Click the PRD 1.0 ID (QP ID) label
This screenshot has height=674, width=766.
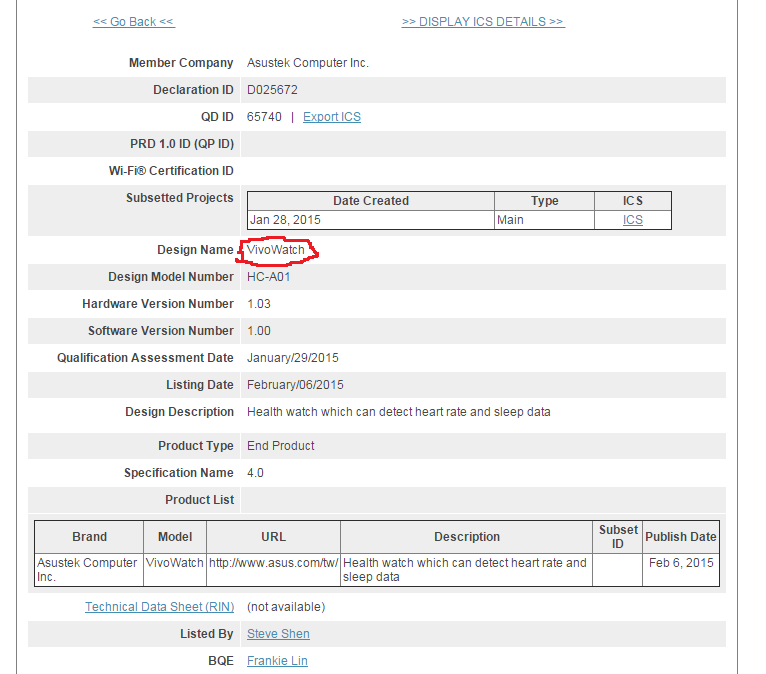182,144
